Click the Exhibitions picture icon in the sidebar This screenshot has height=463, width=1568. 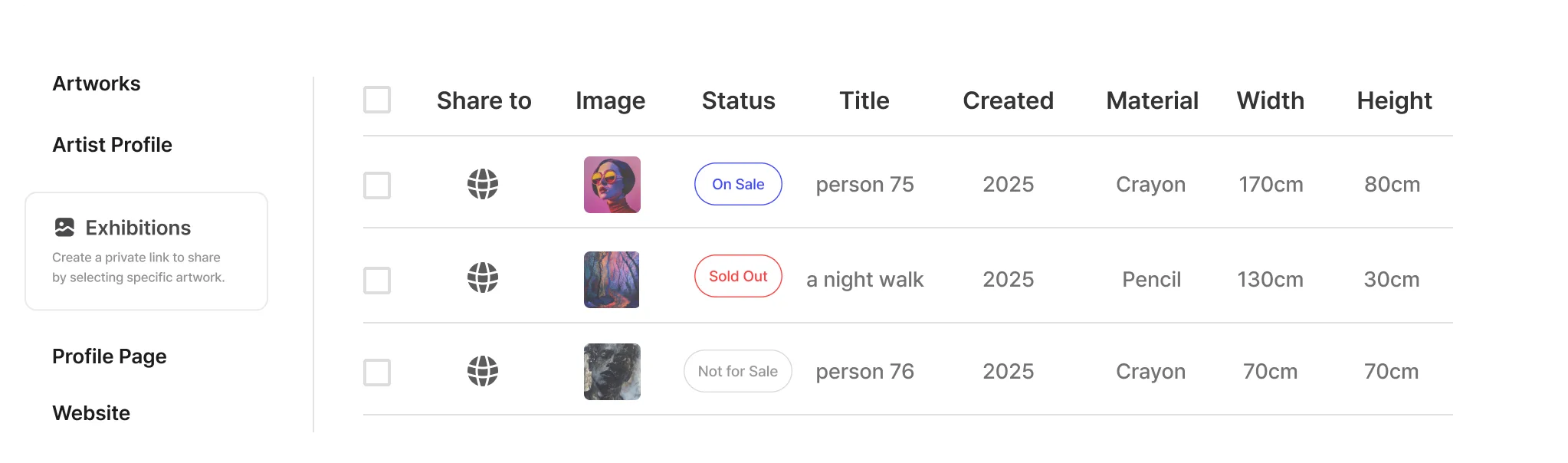(x=64, y=225)
